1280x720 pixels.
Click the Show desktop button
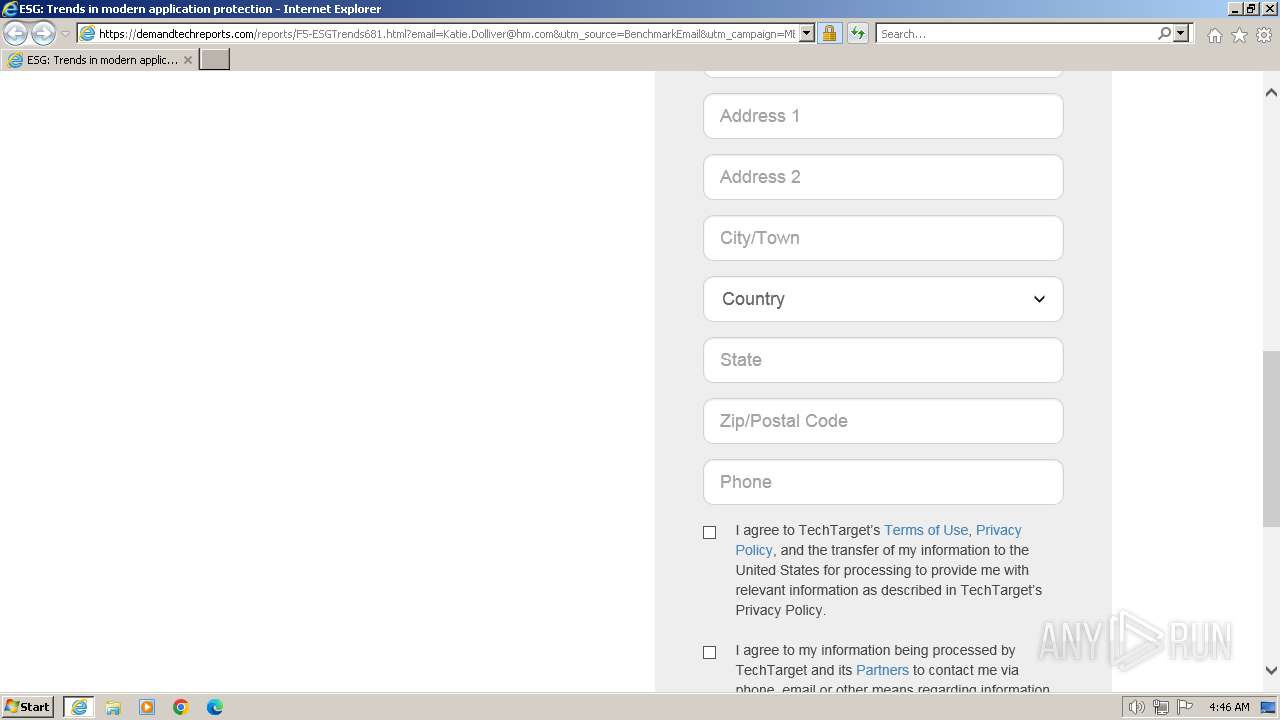1269,707
